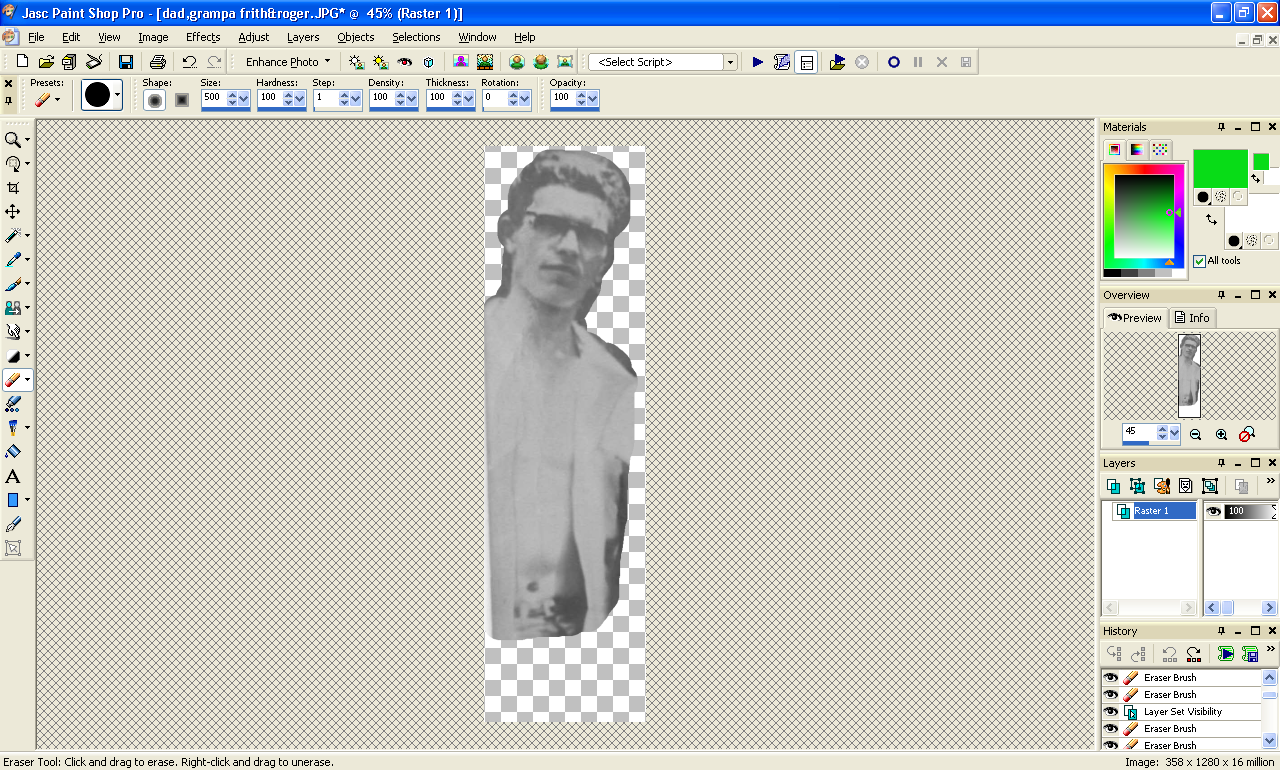Toggle the All tools checkbox
This screenshot has height=770, width=1280.
(x=1199, y=261)
